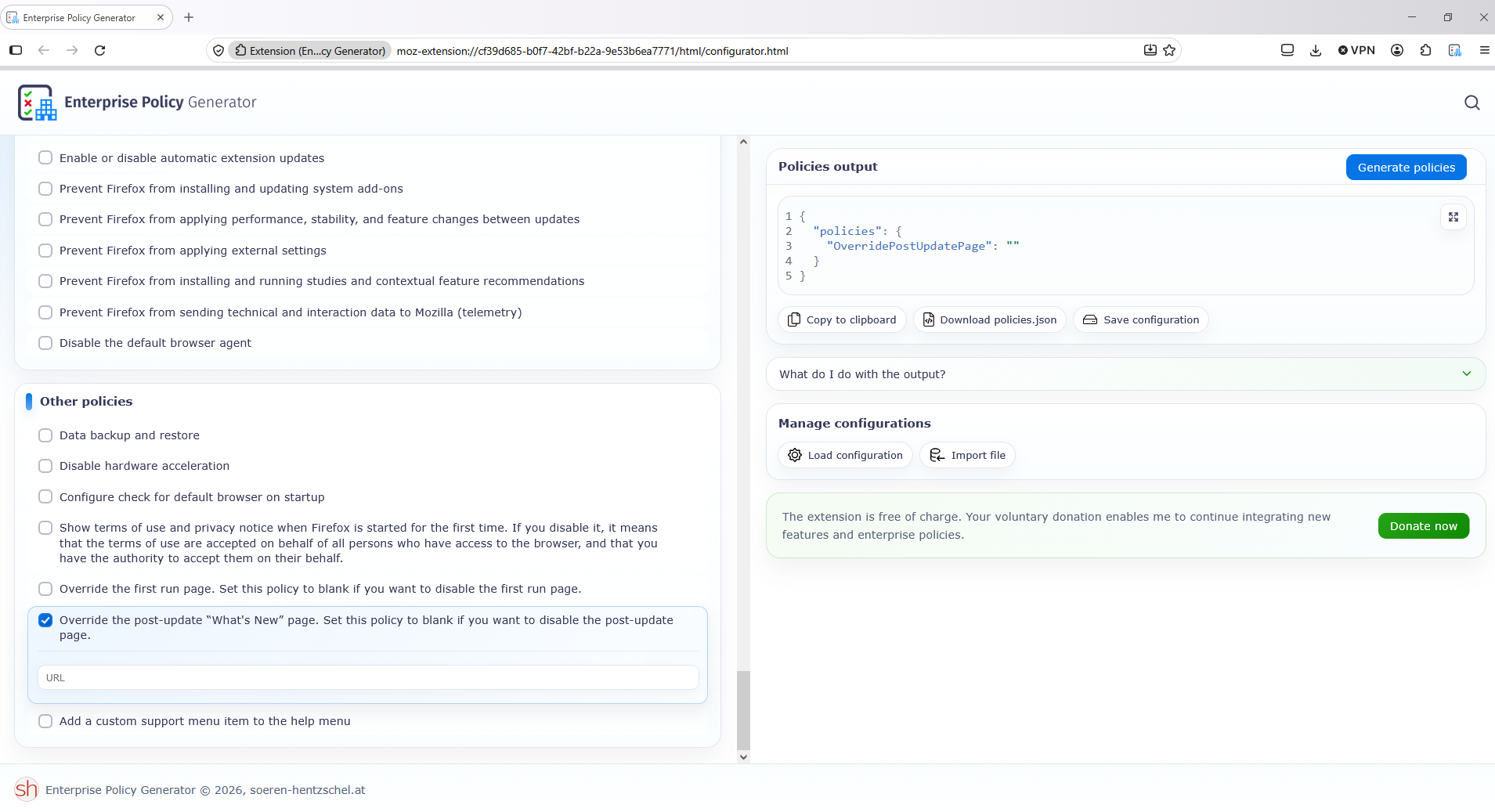Bookmark this page with the star icon

[x=1169, y=50]
